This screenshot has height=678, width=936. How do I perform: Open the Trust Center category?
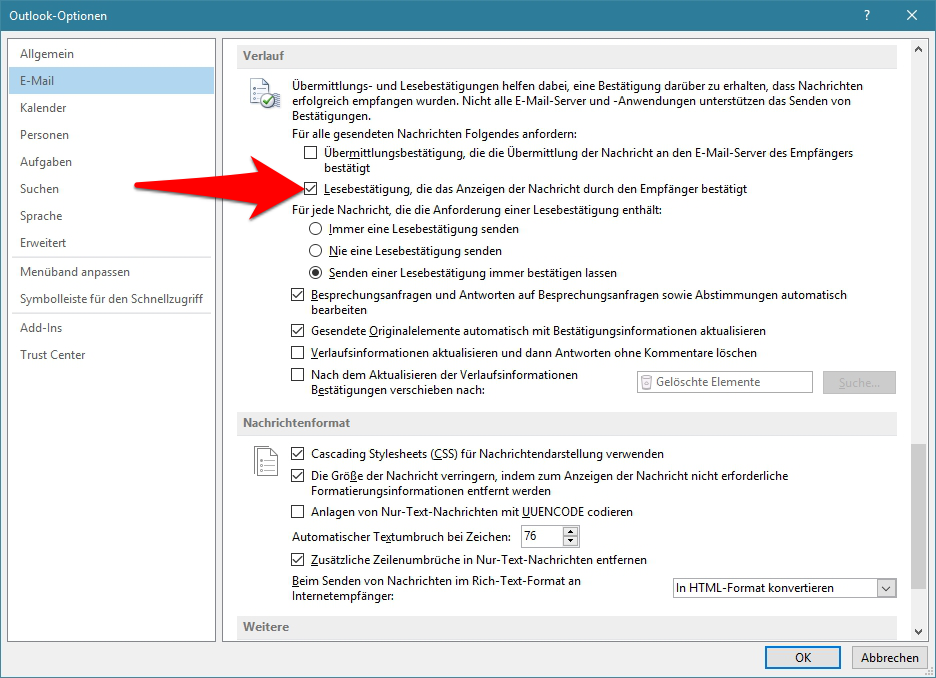click(112, 355)
